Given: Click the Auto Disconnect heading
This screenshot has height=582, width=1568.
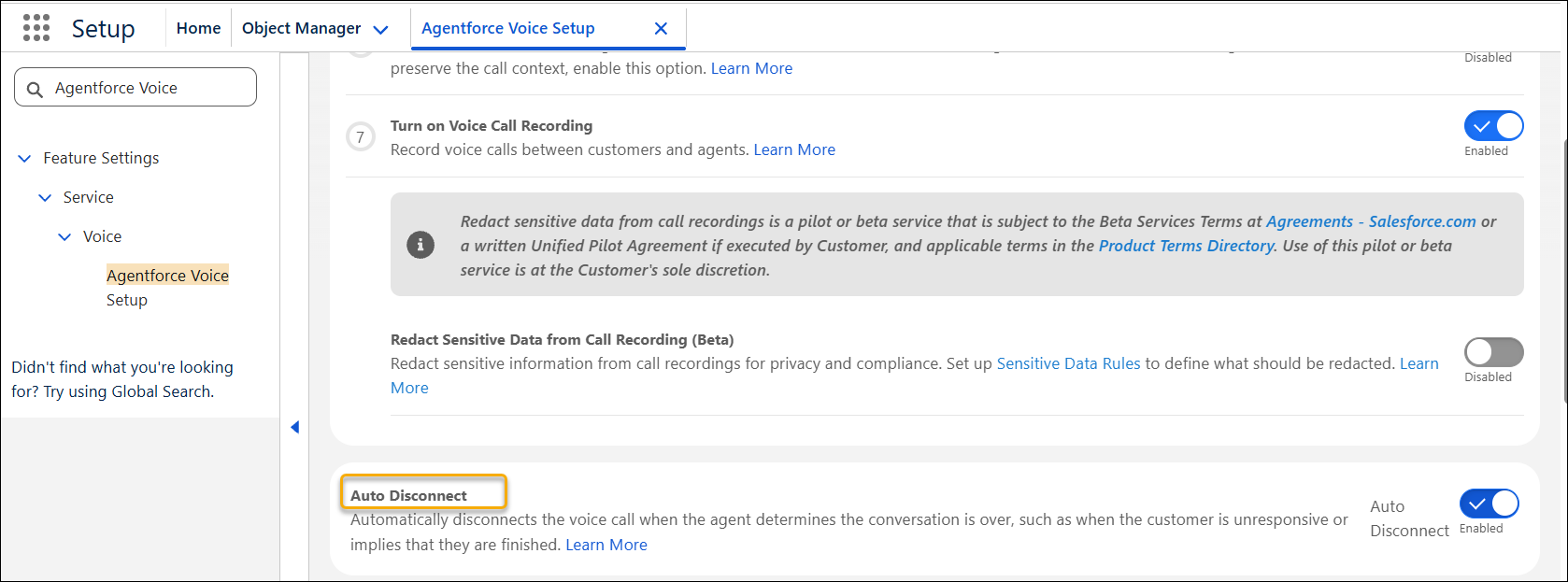Looking at the screenshot, I should pyautogui.click(x=408, y=496).
